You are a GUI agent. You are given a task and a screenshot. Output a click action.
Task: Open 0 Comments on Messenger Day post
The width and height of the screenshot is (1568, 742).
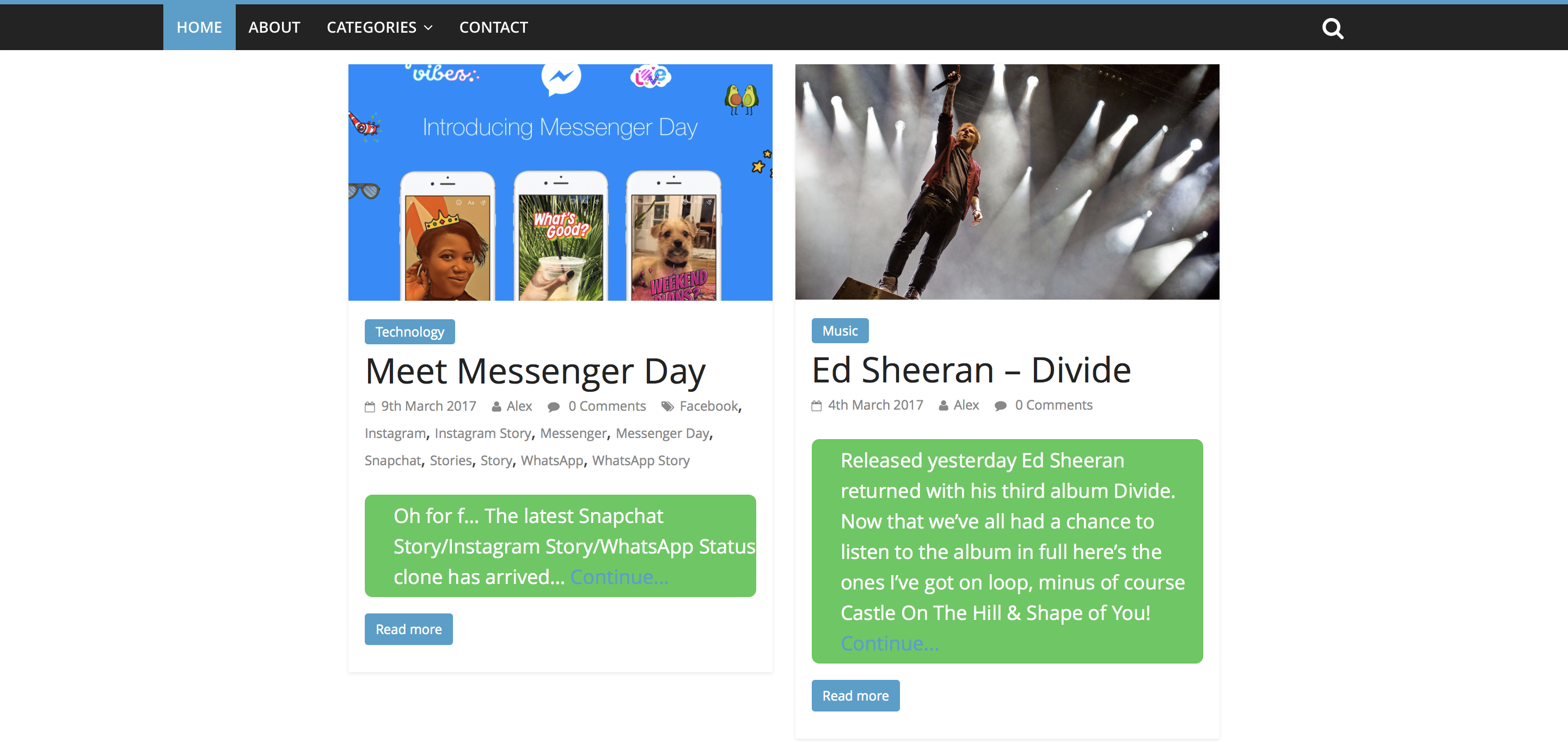[x=607, y=406]
